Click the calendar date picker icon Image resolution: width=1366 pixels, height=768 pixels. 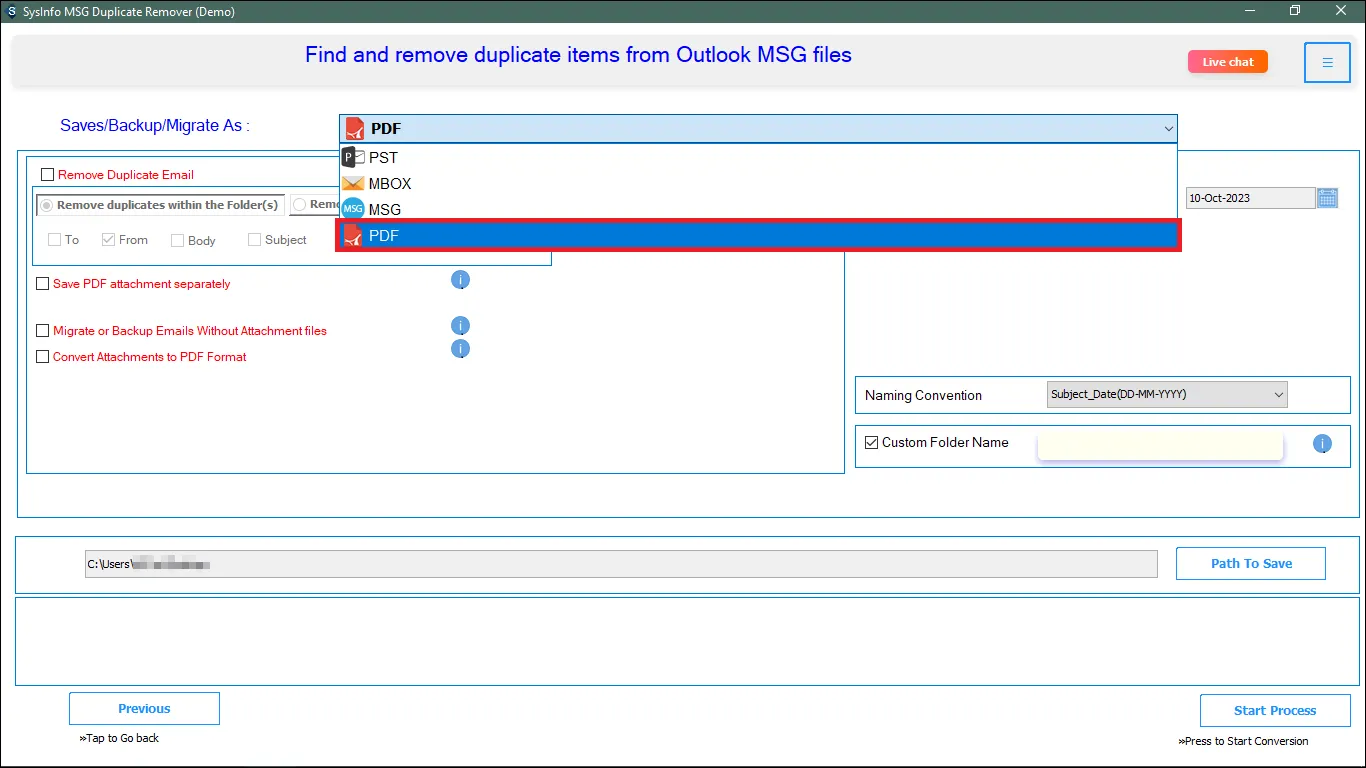pos(1327,198)
